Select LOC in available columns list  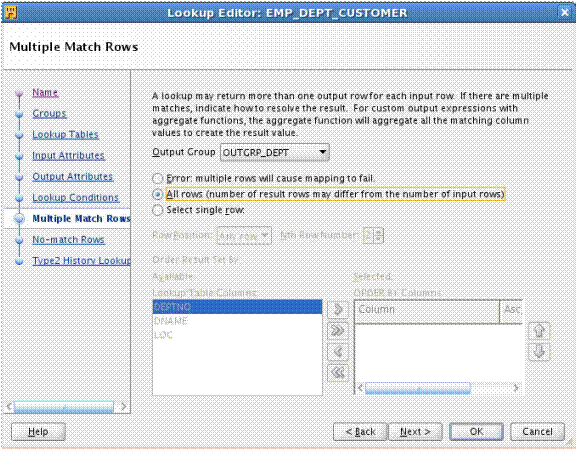tap(237, 335)
